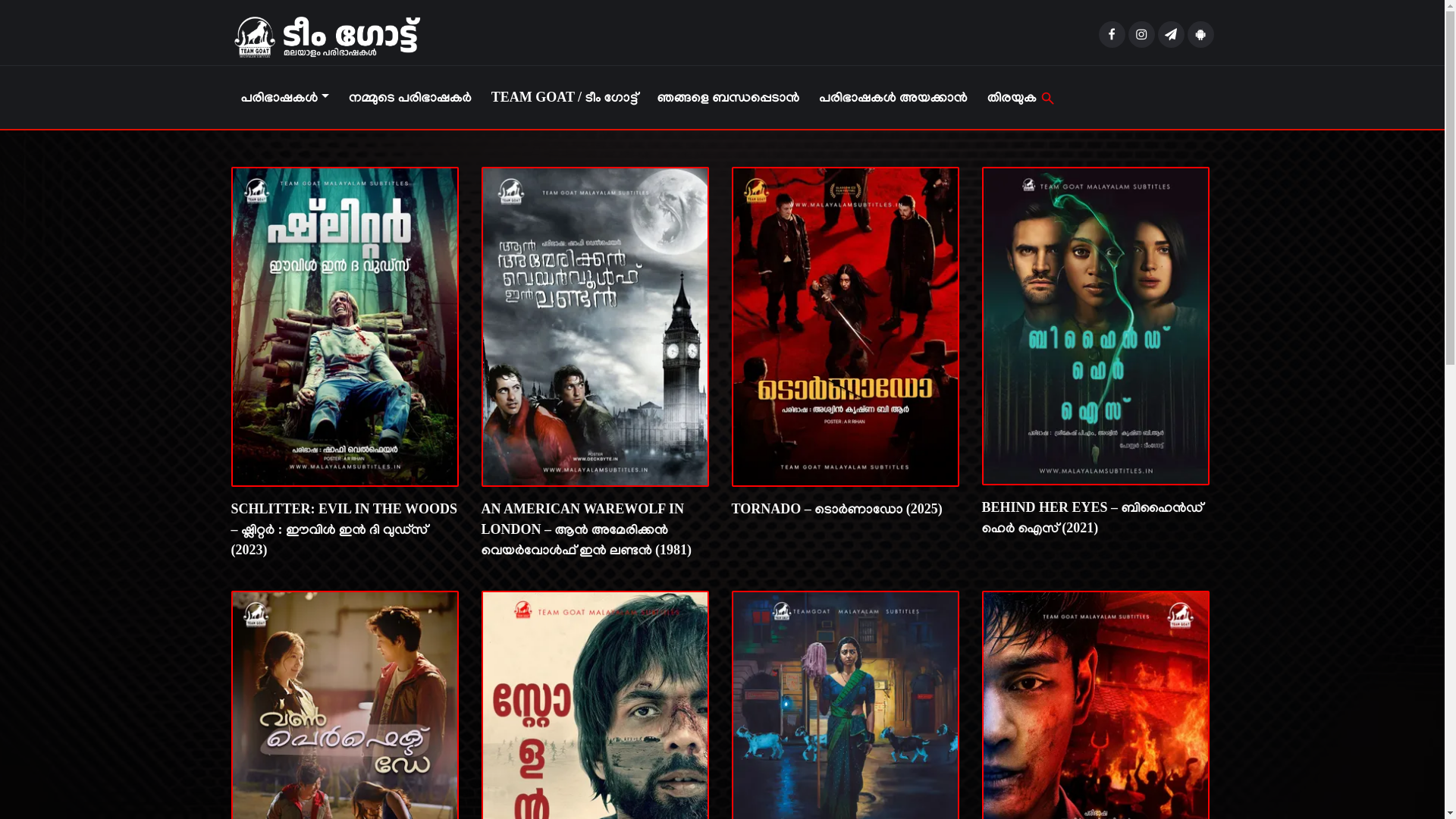Screen dimensions: 1456x819
Task: Open the Telegram channel icon
Action: [x=1171, y=35]
